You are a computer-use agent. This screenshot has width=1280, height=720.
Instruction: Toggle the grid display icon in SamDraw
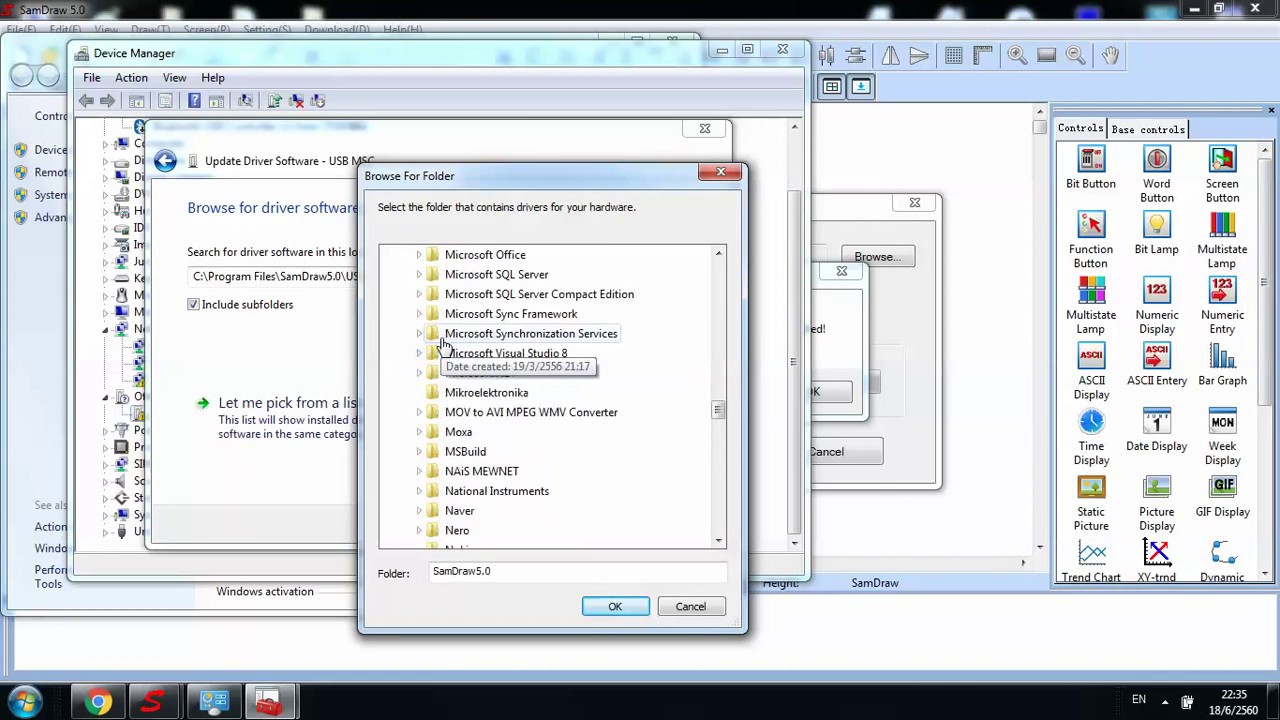tap(953, 56)
